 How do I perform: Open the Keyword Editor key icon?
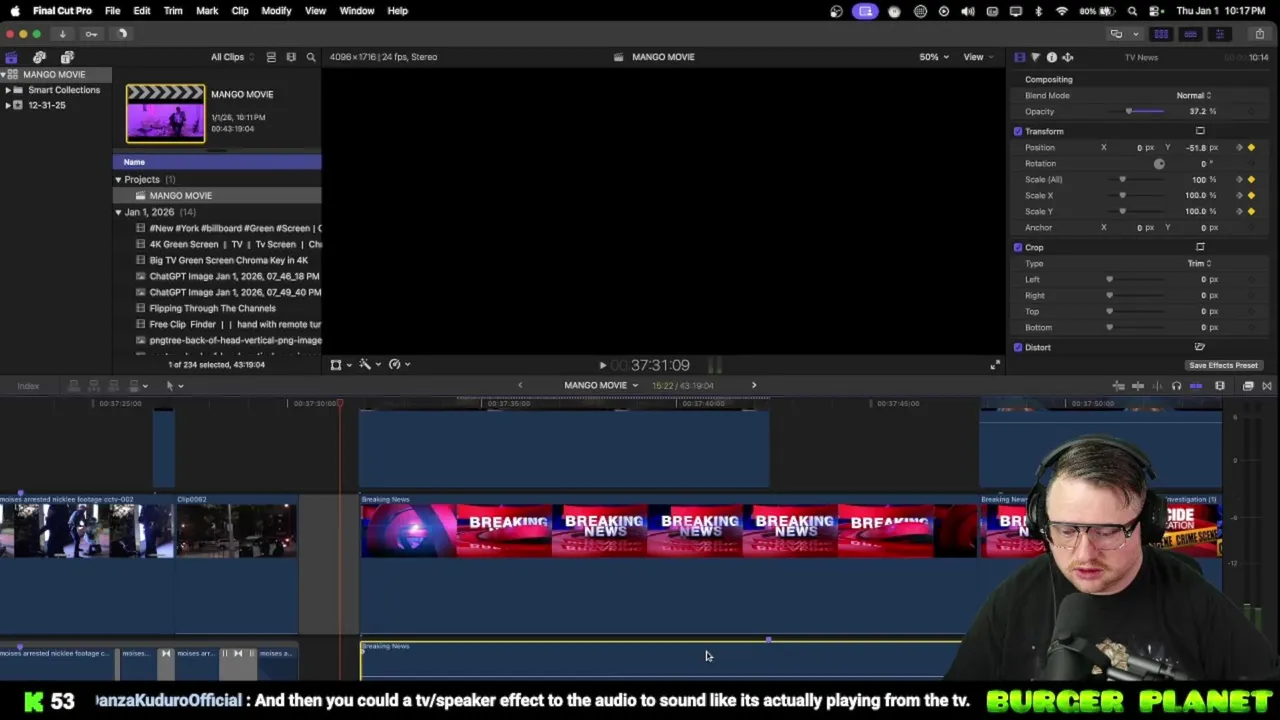click(91, 34)
